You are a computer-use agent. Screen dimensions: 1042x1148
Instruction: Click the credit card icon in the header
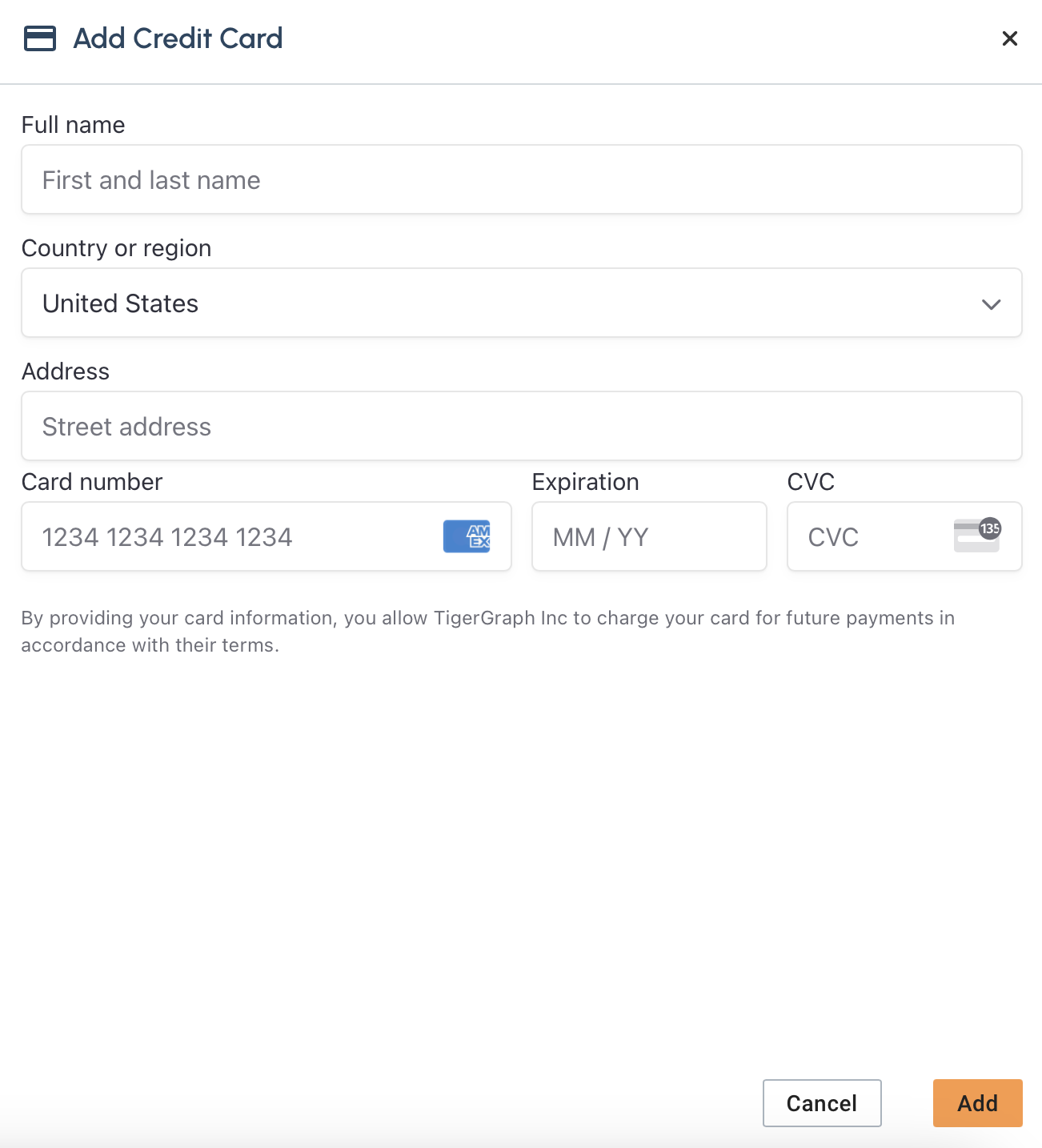[39, 38]
